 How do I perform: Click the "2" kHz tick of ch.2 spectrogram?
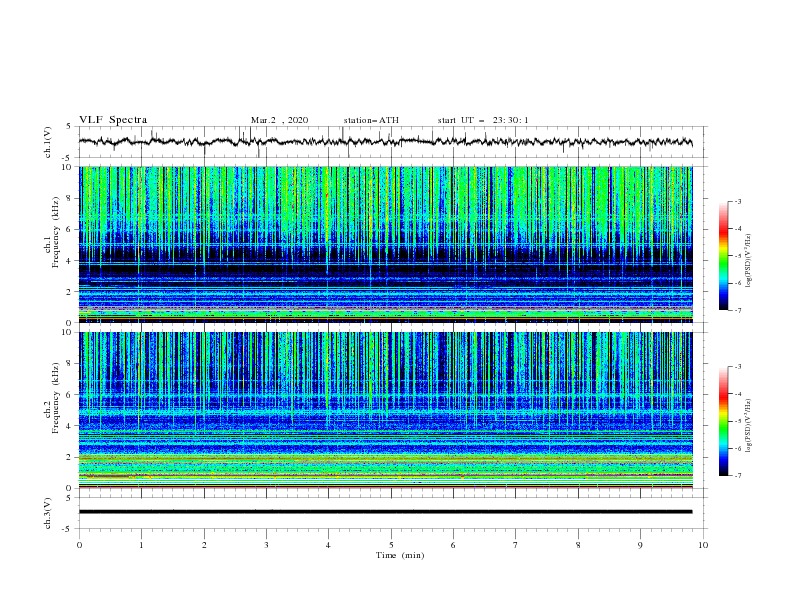tap(69, 457)
